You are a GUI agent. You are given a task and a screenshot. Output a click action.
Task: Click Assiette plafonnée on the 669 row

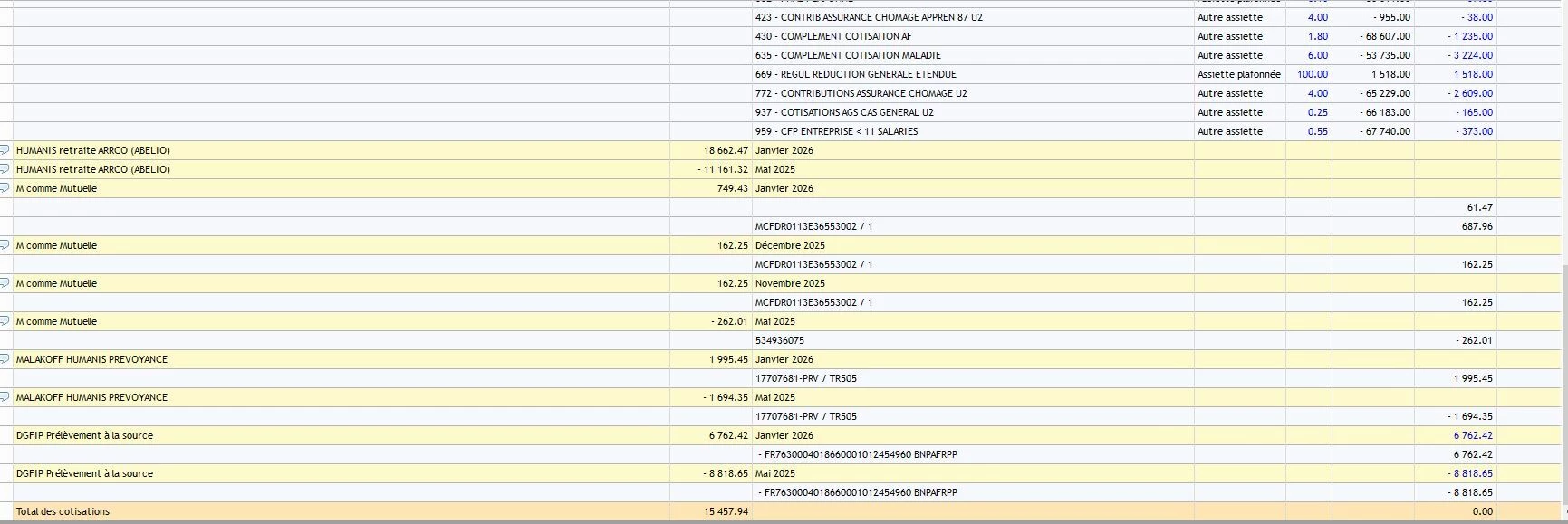tap(1239, 74)
